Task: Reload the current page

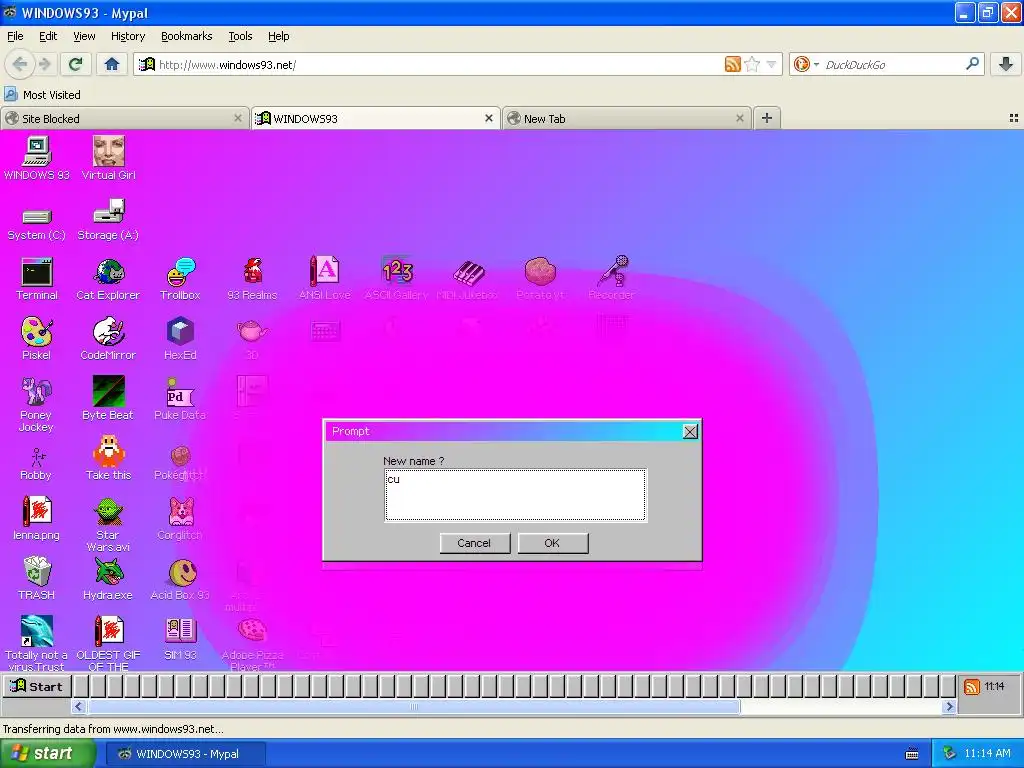Action: click(x=76, y=64)
